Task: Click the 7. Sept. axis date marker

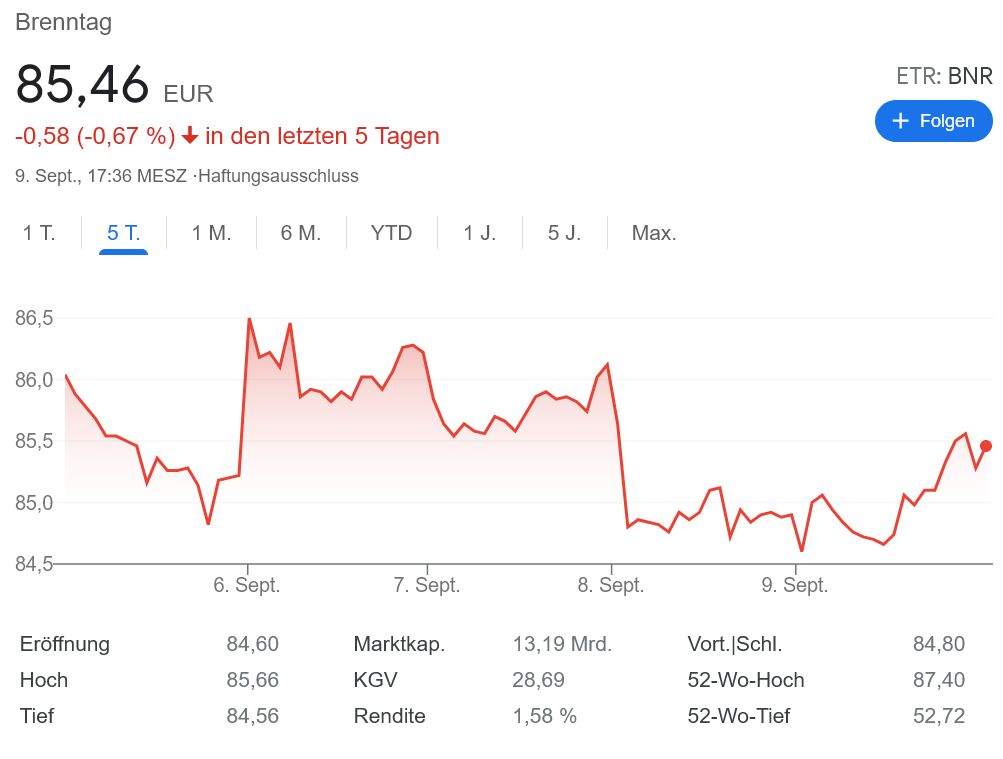Action: coord(427,585)
